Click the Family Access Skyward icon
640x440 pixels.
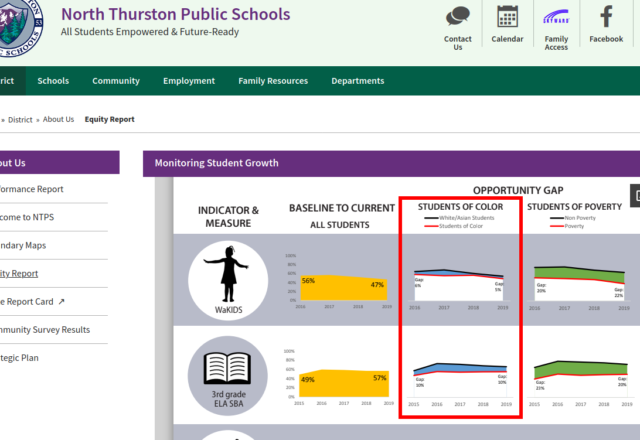click(x=556, y=17)
